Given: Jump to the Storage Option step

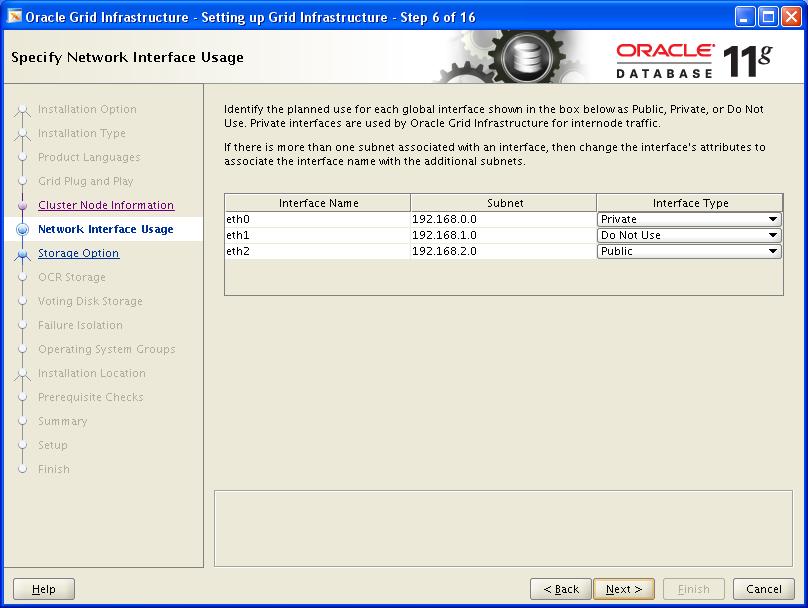Looking at the screenshot, I should (78, 253).
